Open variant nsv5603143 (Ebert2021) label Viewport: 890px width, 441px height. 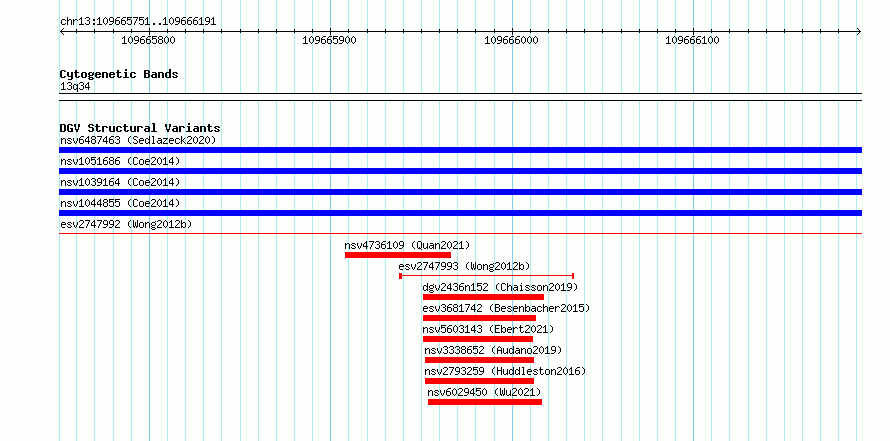coord(488,329)
